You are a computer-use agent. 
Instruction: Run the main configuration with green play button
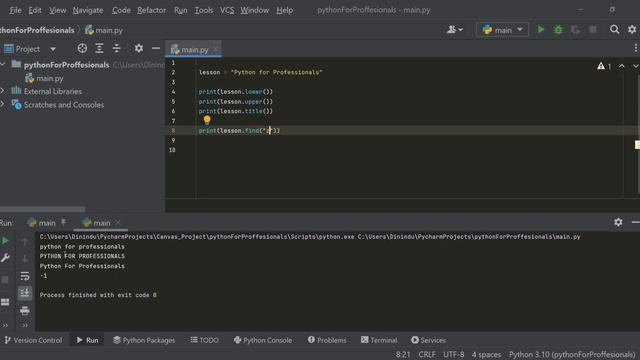(541, 29)
